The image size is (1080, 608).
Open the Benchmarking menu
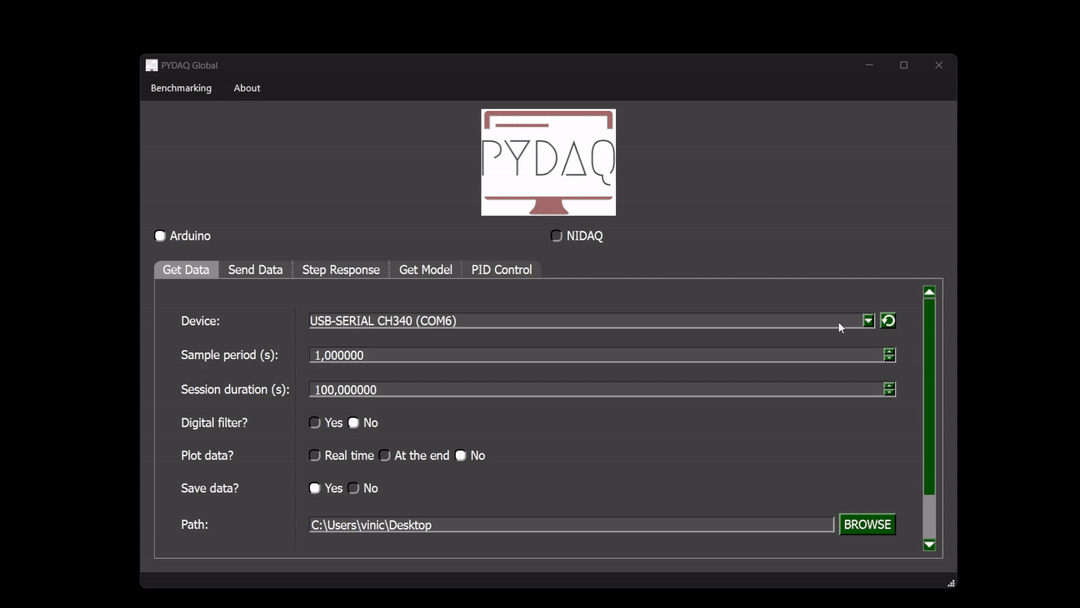coord(181,88)
